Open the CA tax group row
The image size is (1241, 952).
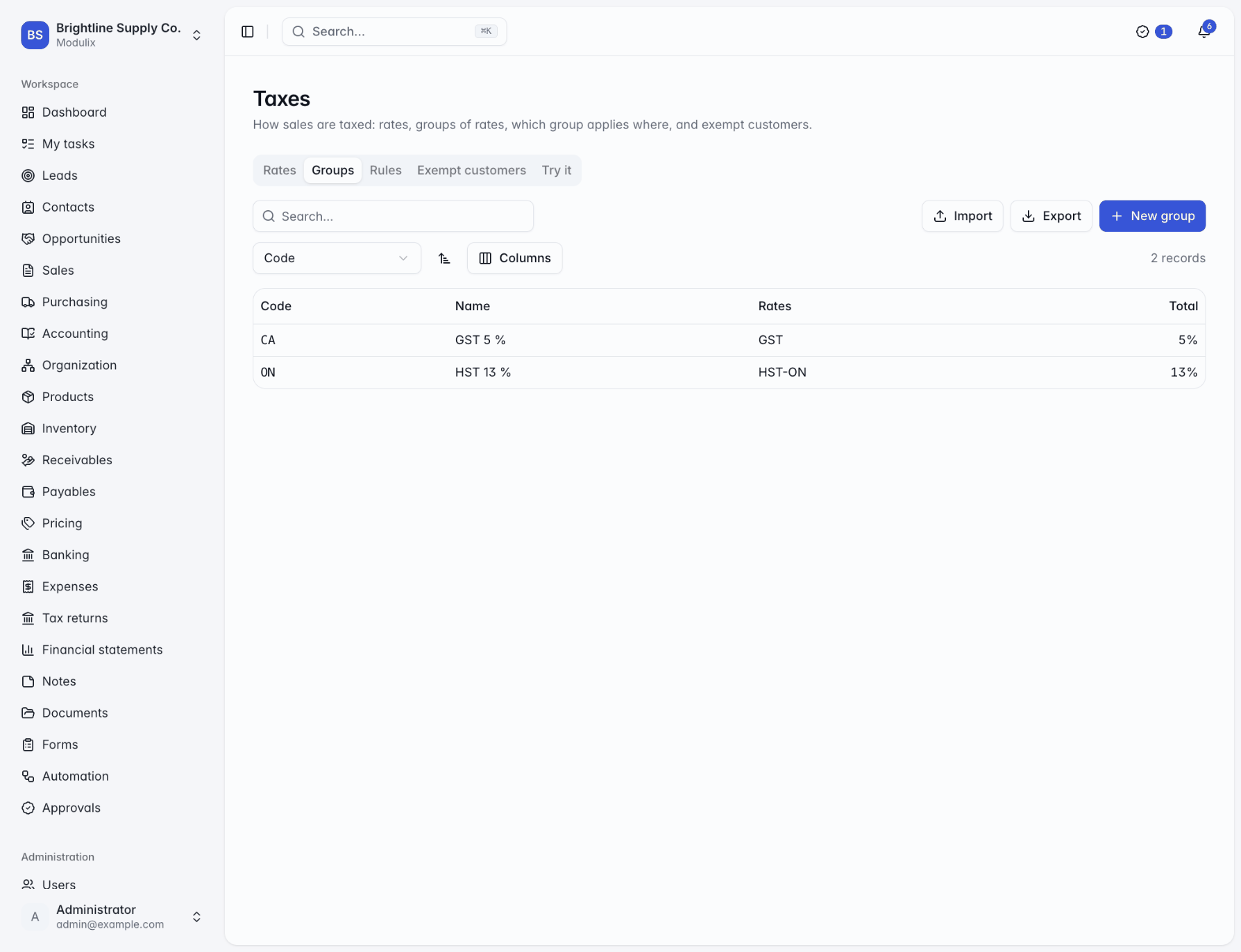(x=729, y=340)
